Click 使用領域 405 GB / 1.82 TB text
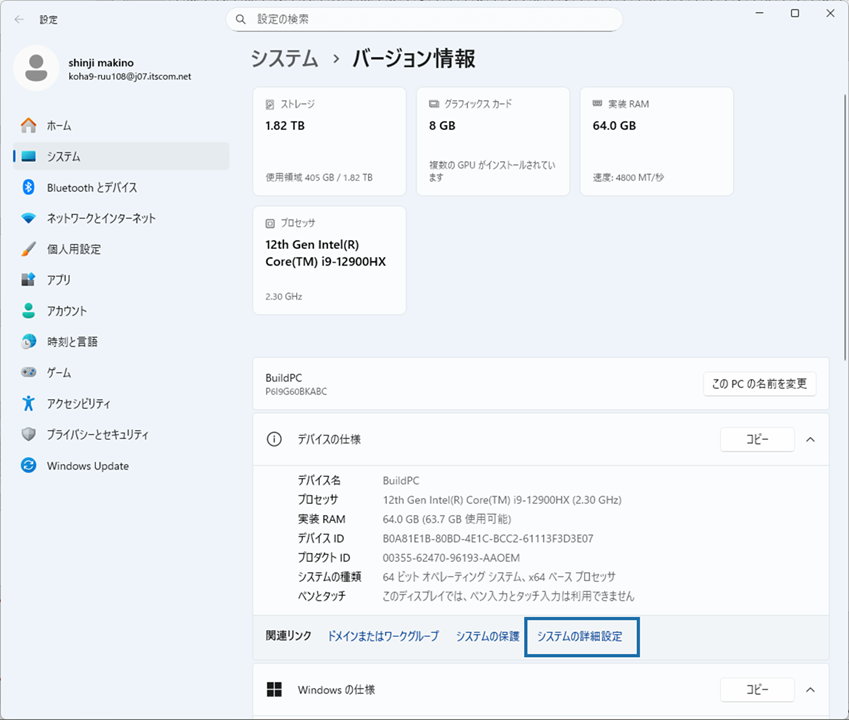The width and height of the screenshot is (849, 720). click(319, 178)
